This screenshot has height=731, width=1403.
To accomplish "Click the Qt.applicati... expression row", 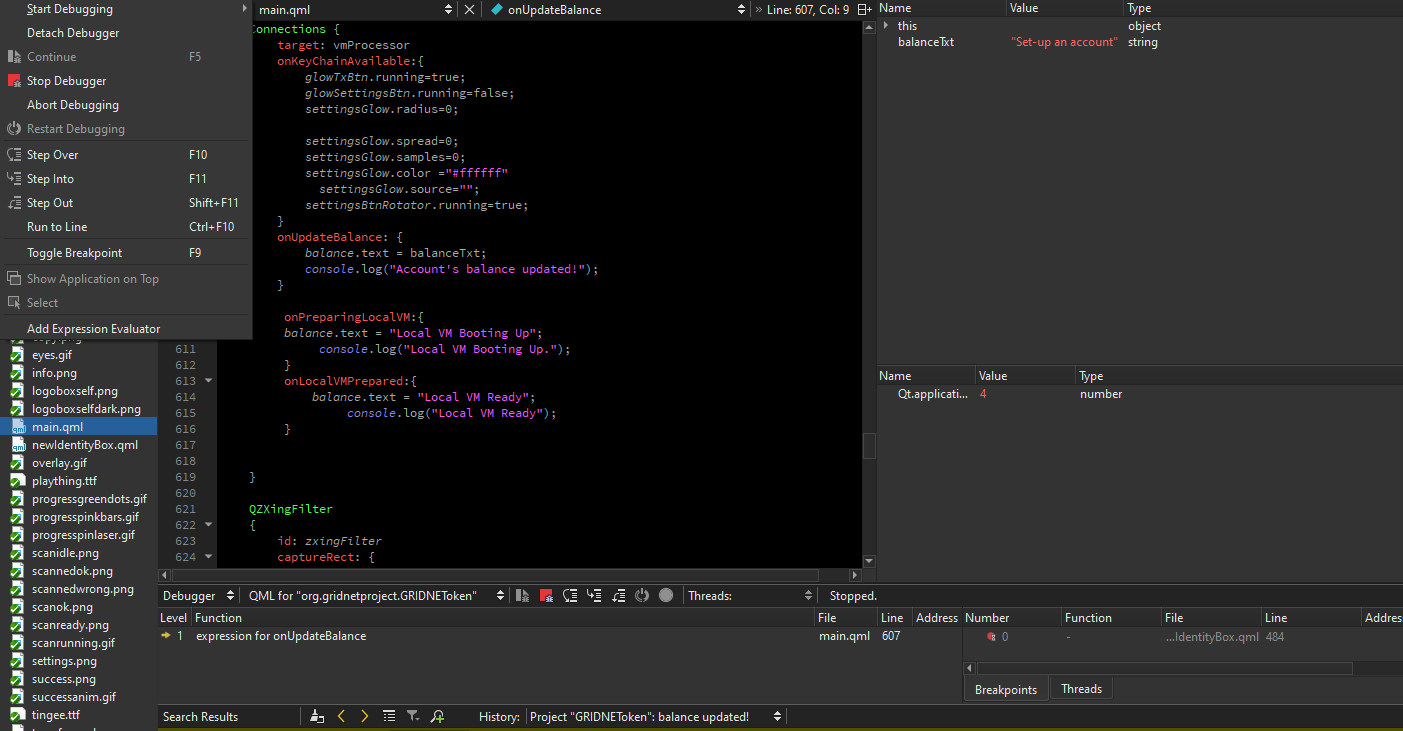I will pyautogui.click(x=1140, y=394).
